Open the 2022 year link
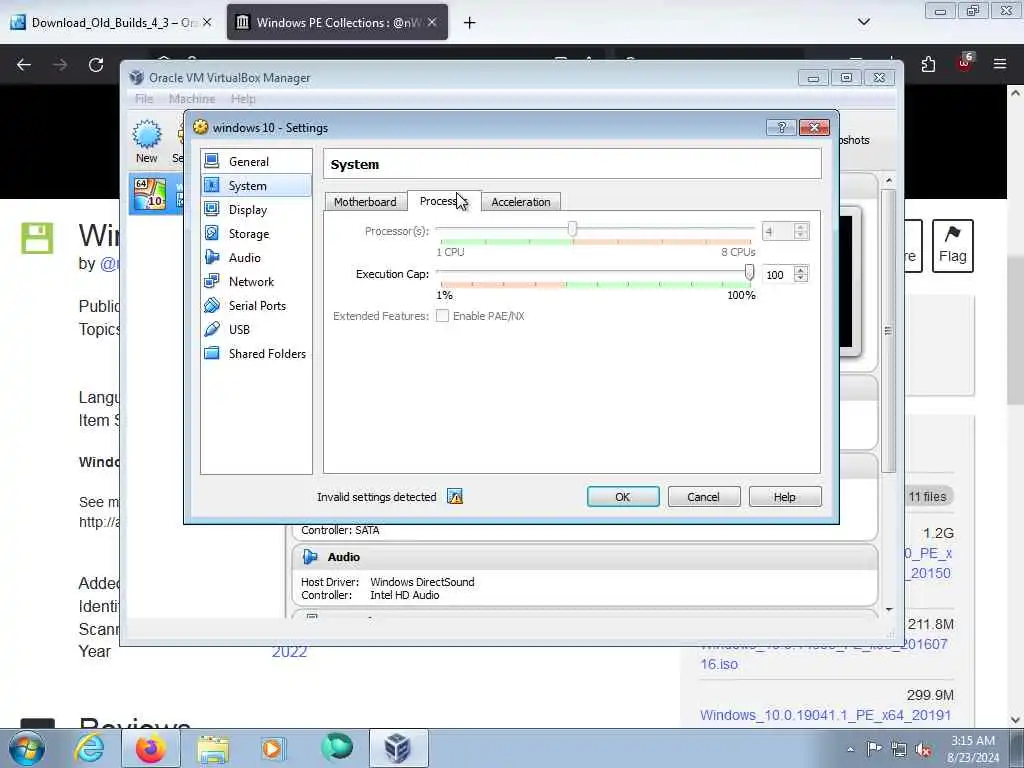 289,651
